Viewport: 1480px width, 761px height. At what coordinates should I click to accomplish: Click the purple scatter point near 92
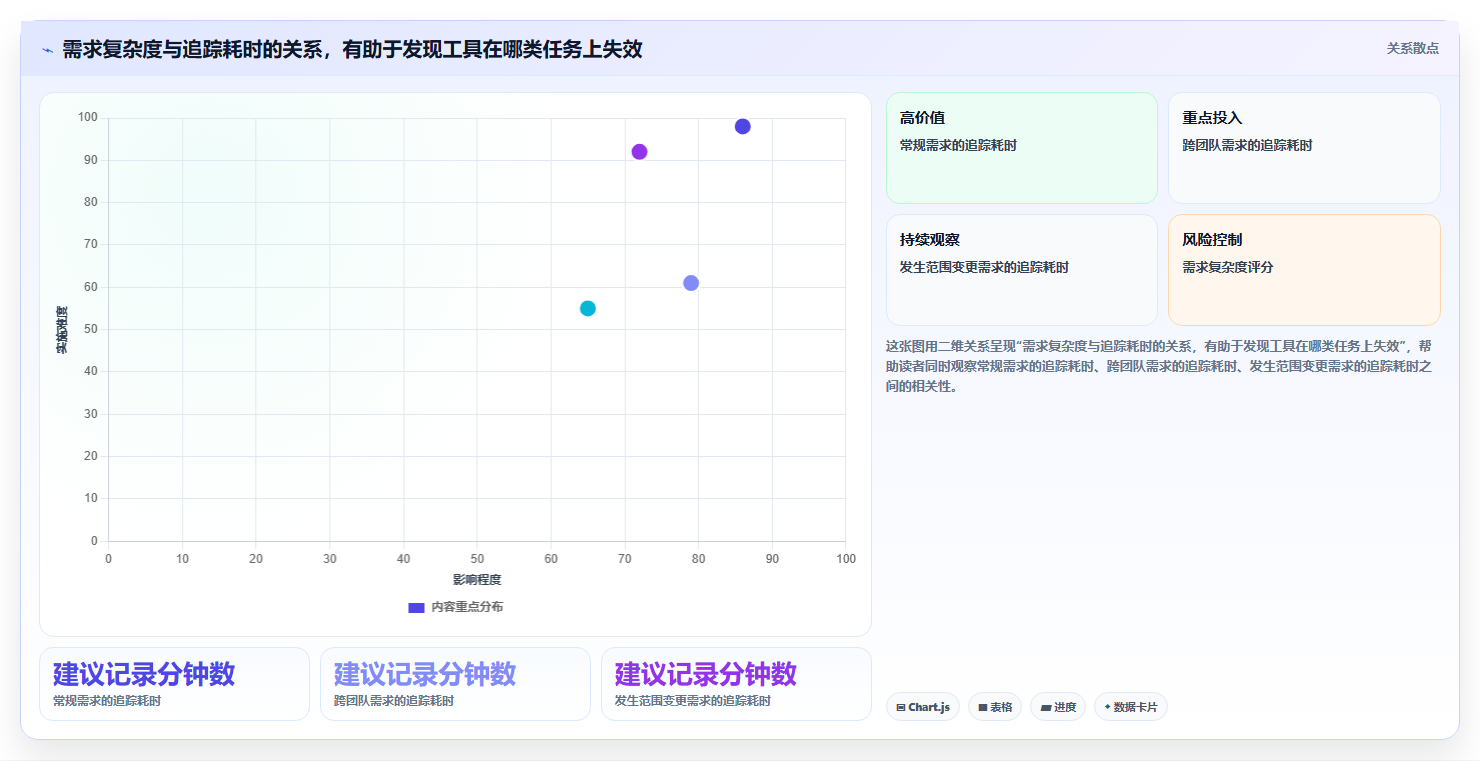pos(639,152)
